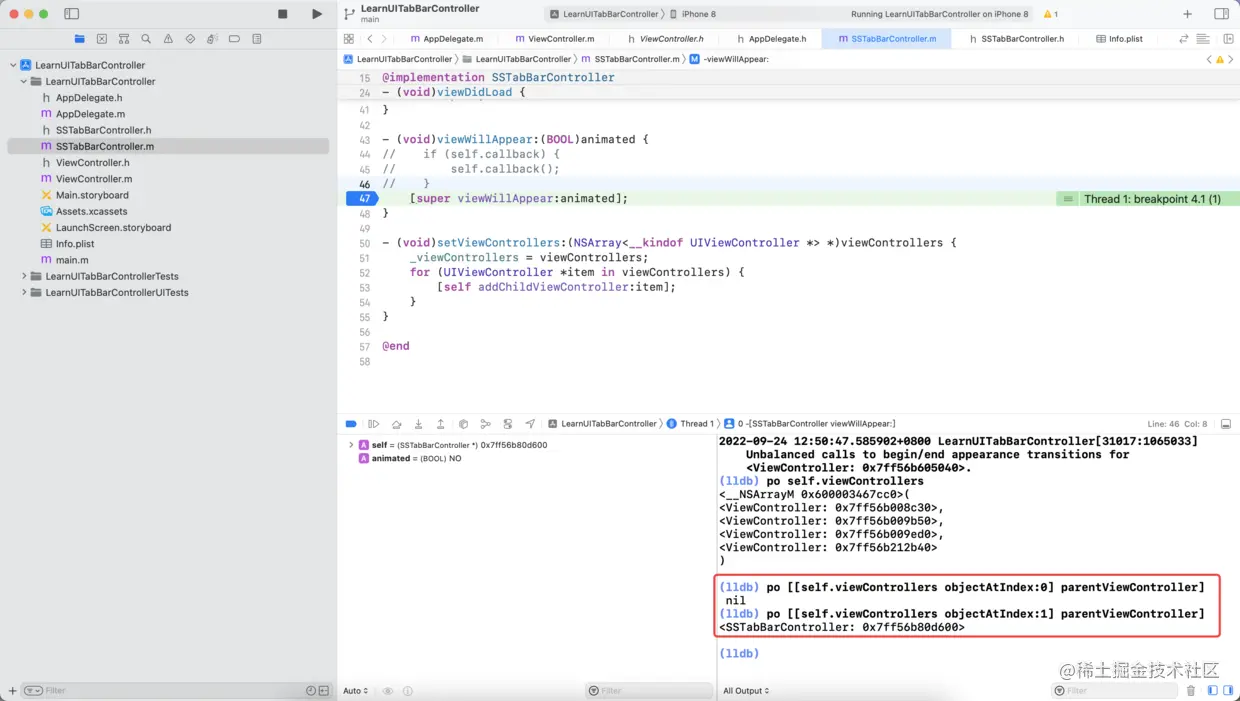The height and width of the screenshot is (701, 1240).
Task: Collapse the LearnUITabBarController project root
Action: (x=13, y=65)
